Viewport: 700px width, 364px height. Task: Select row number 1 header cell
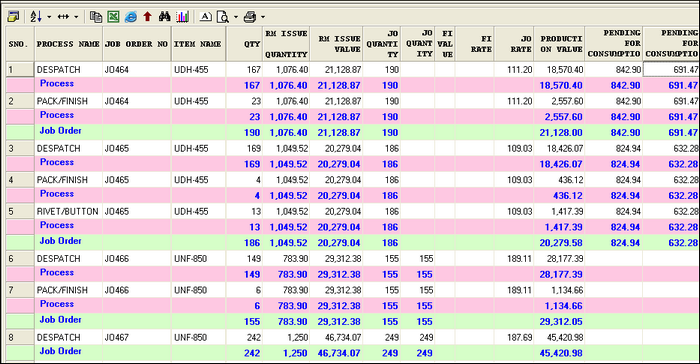20,70
